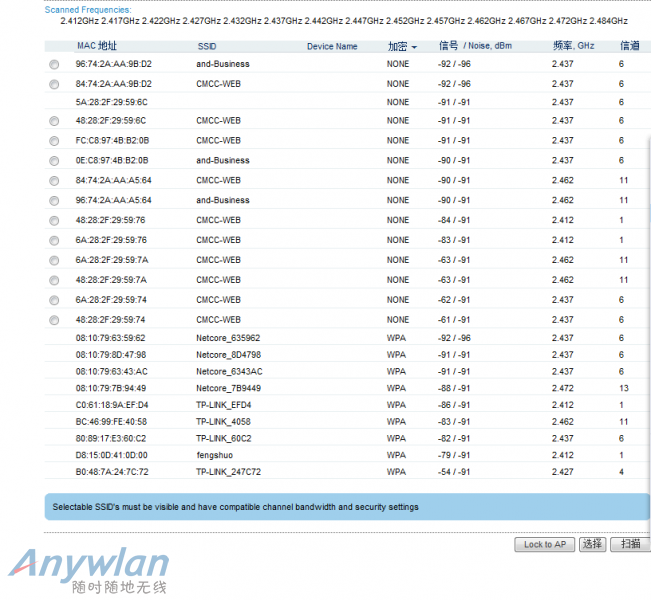
Task: Click the 扫描 (Scan) button
Action: pyautogui.click(x=630, y=544)
